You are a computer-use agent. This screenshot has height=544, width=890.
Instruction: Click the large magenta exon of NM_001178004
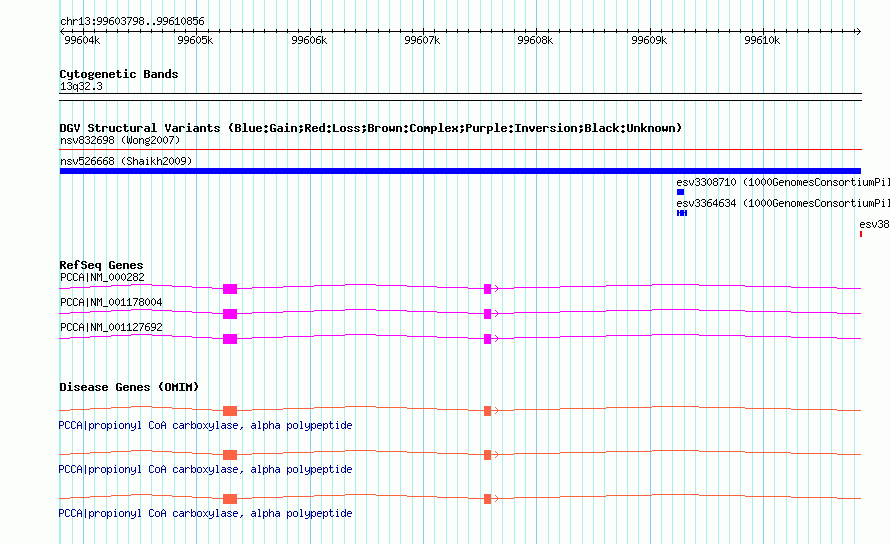(x=230, y=314)
